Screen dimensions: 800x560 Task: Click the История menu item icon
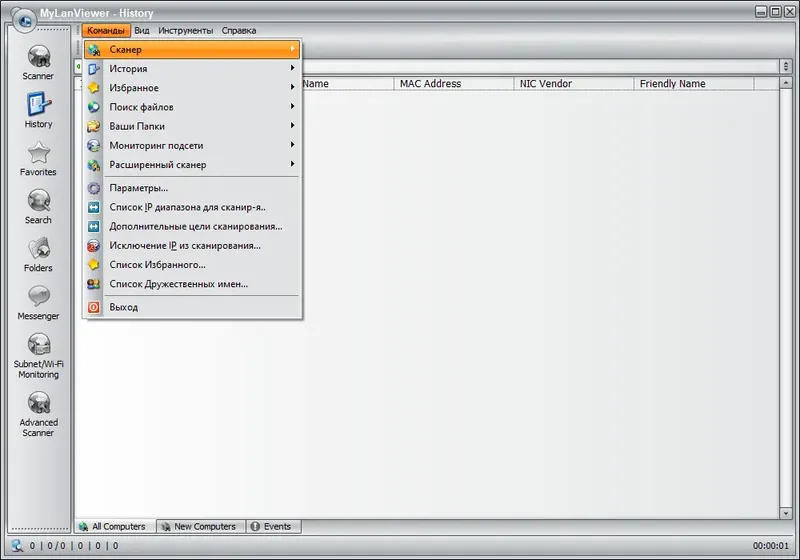click(x=94, y=69)
